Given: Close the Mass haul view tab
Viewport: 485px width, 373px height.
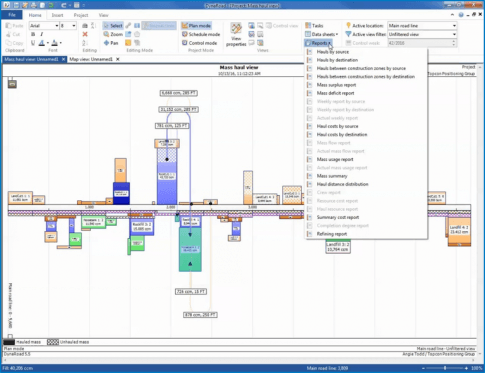Looking at the screenshot, I should point(64,59).
